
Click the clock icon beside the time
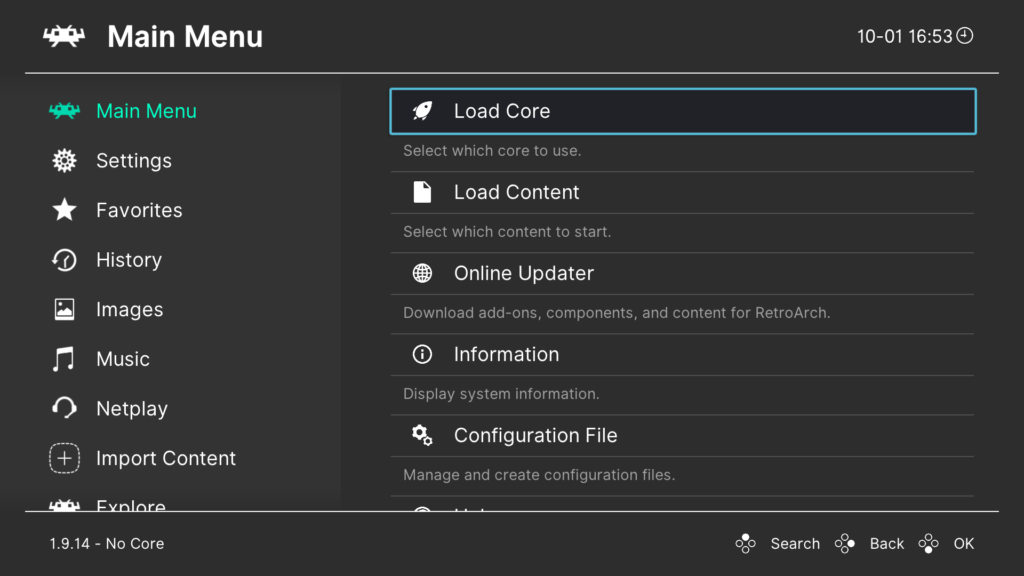coord(965,36)
